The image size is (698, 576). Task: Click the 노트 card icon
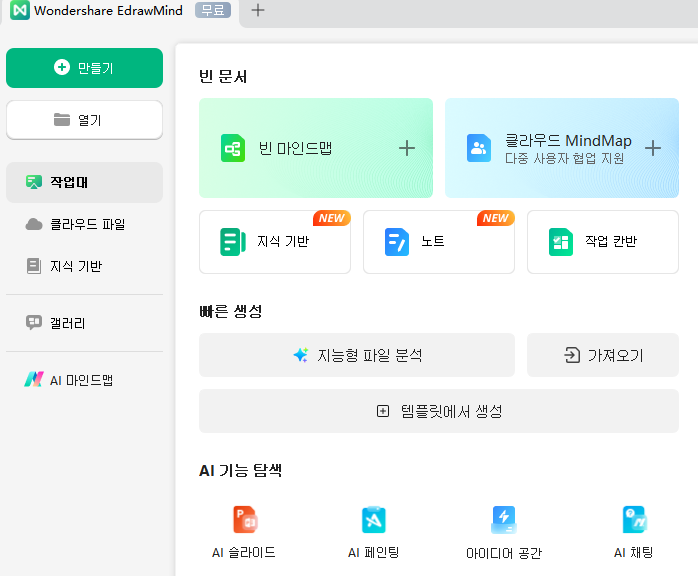coord(397,242)
